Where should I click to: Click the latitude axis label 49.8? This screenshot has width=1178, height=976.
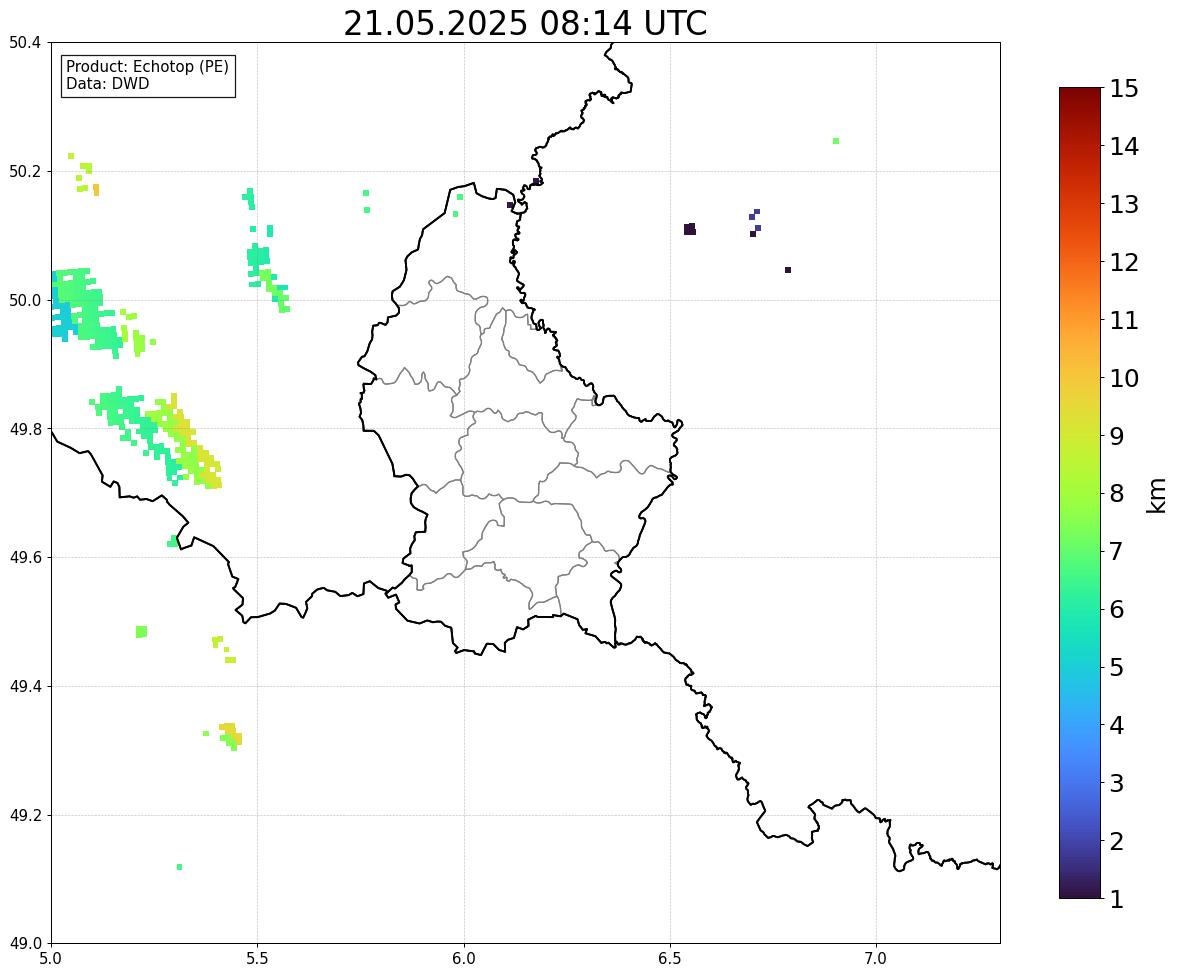tap(26, 429)
